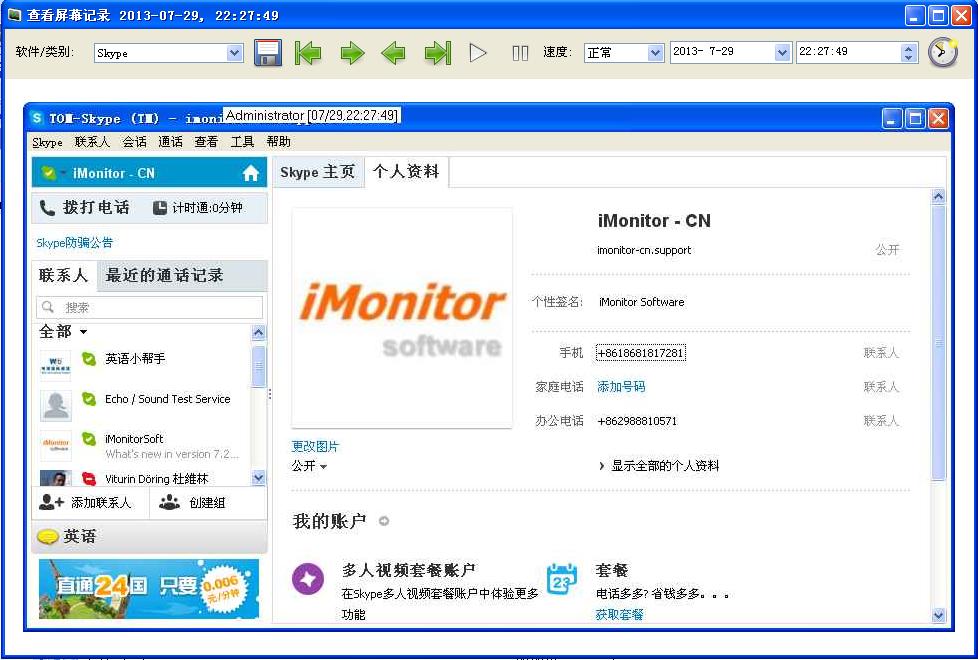
Task: Open the 查看 menu
Action: (x=206, y=142)
